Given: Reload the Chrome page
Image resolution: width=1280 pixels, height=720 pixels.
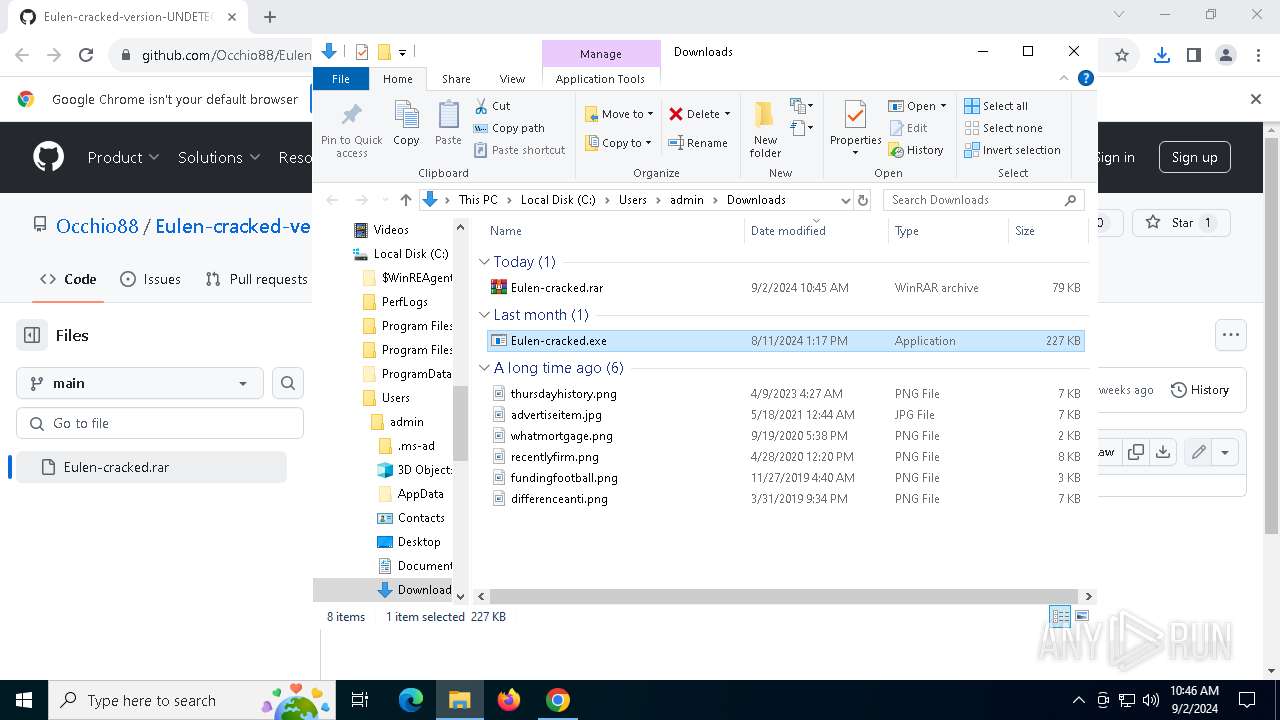Looking at the screenshot, I should tap(86, 56).
